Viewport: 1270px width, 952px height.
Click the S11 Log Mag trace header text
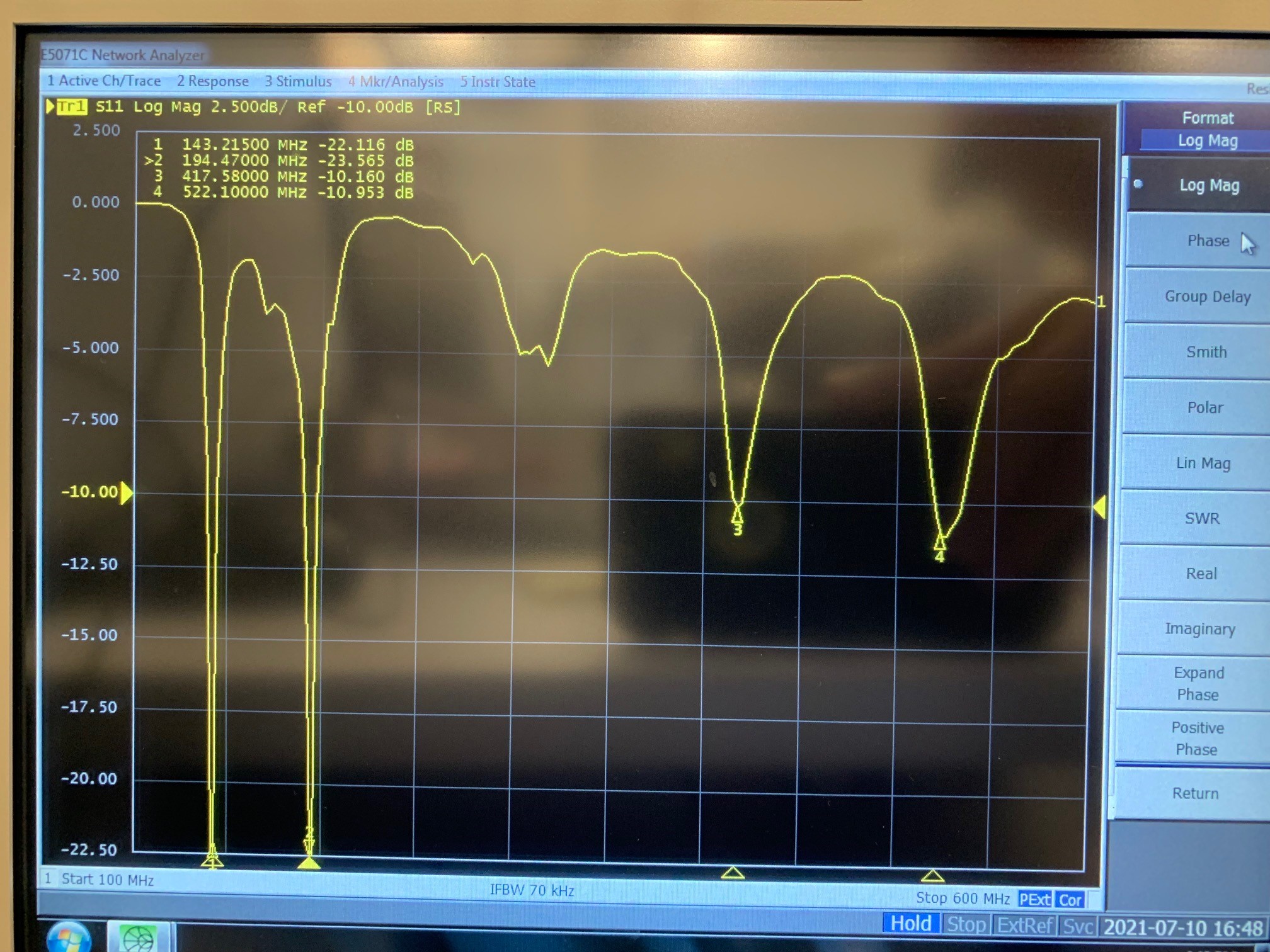(278, 107)
